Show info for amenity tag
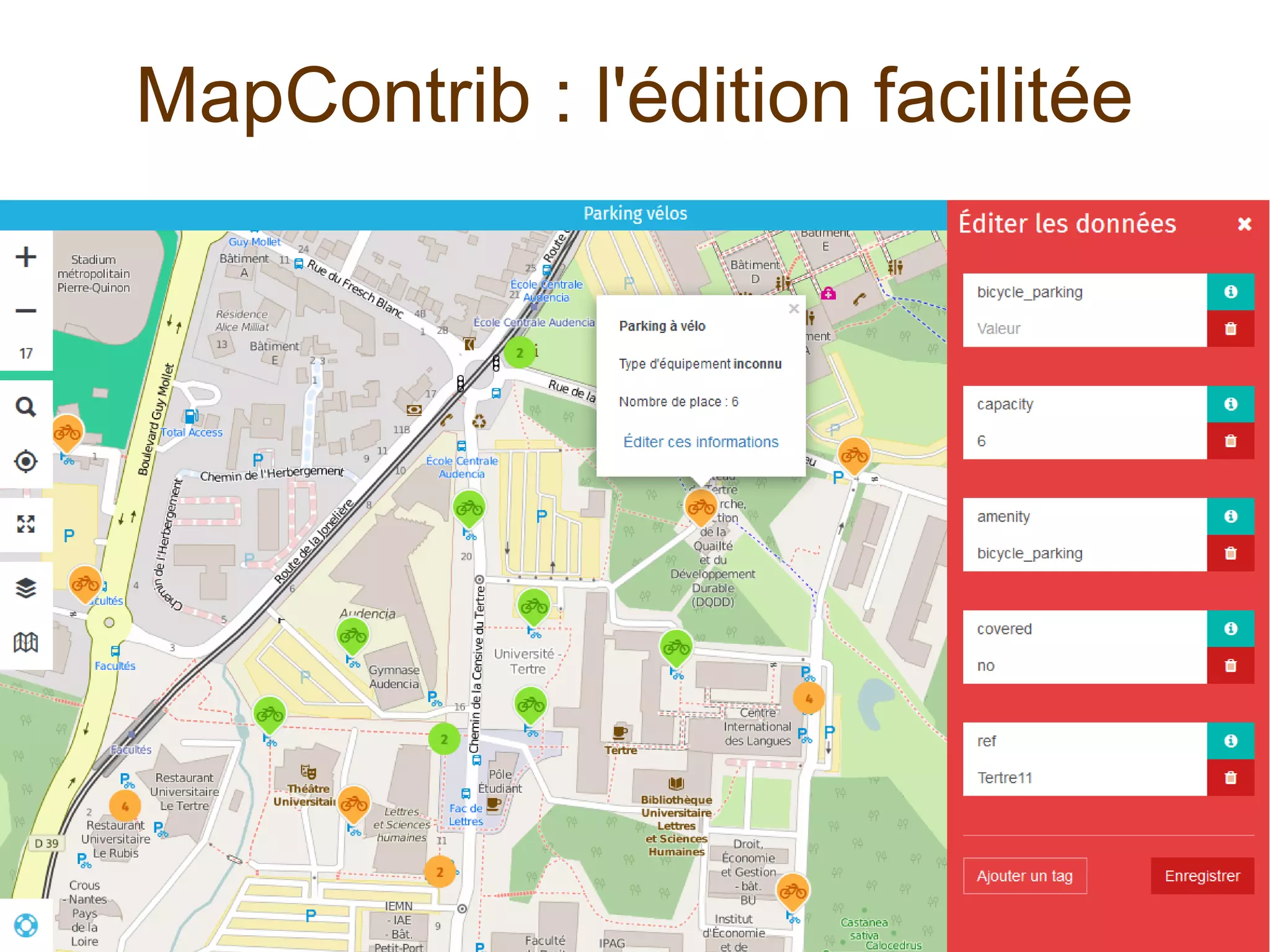 [1230, 517]
